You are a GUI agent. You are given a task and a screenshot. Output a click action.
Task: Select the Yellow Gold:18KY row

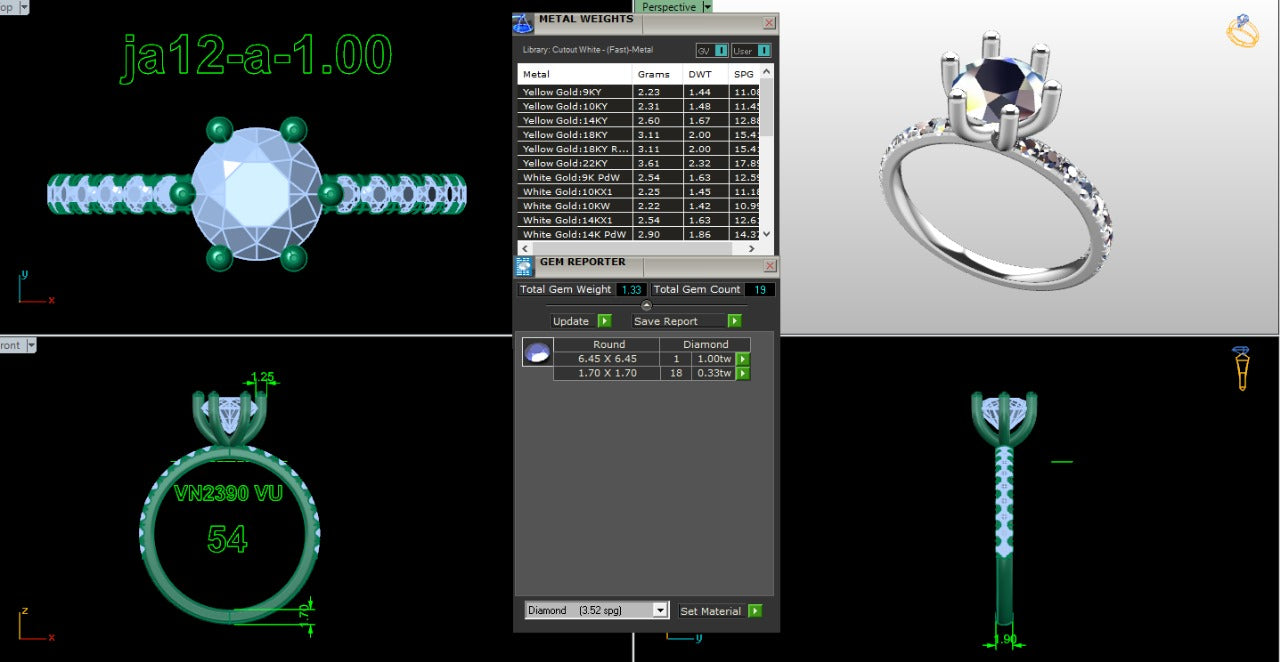click(x=639, y=134)
